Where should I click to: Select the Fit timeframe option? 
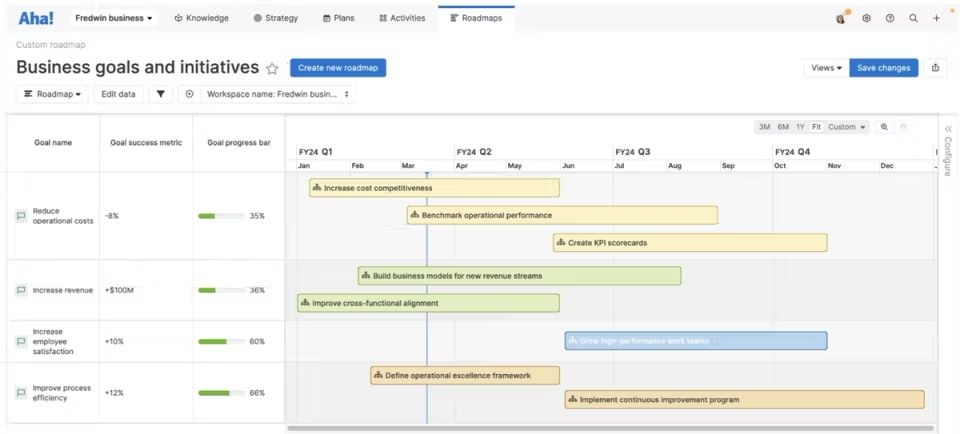(816, 127)
